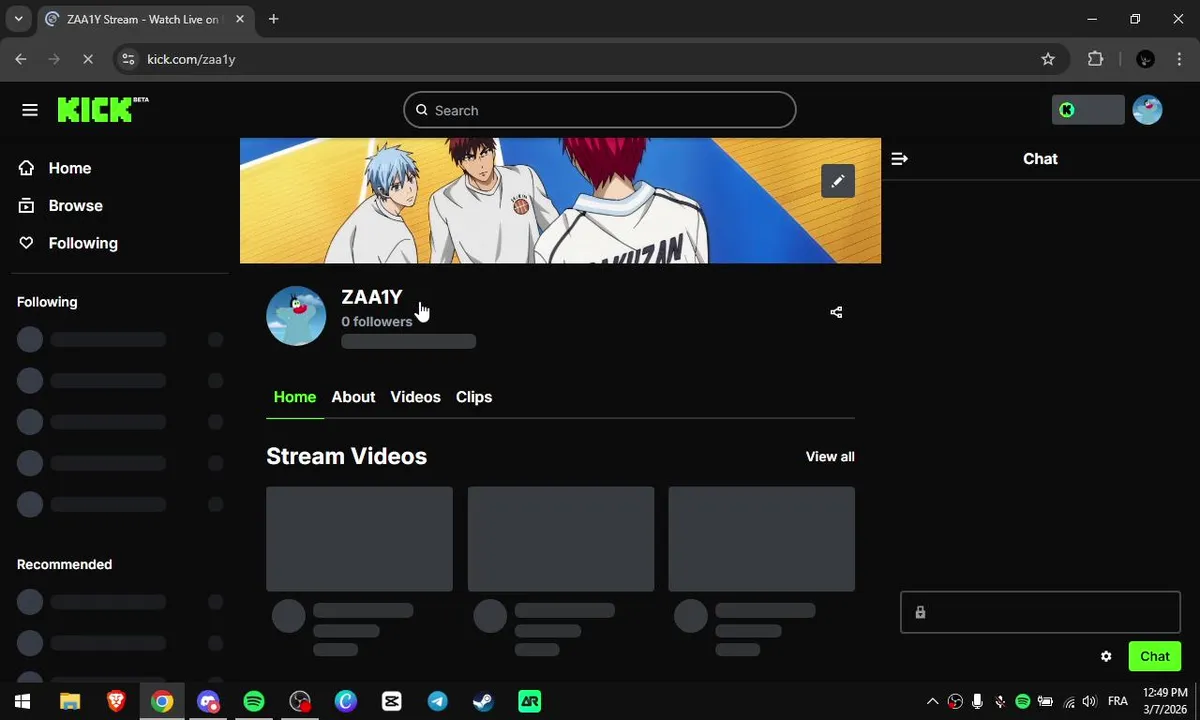The image size is (1200, 720).
Task: Open the tab search dropdown arrow
Action: tap(18, 19)
